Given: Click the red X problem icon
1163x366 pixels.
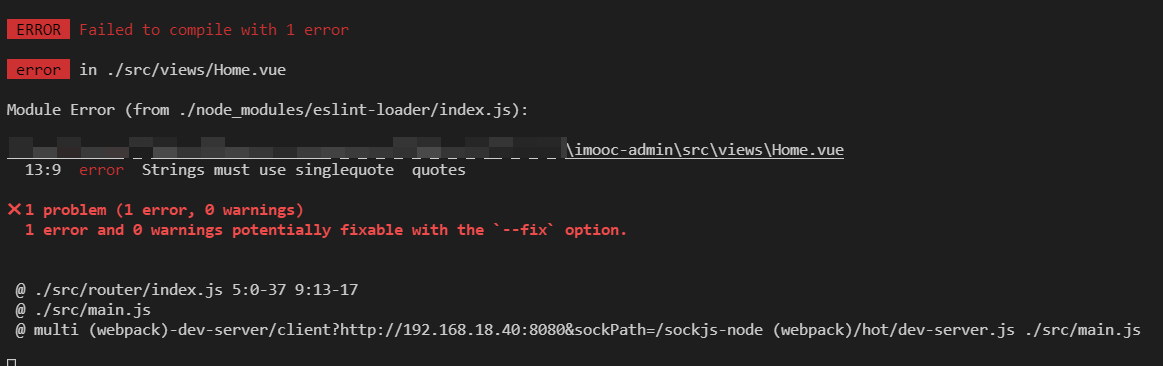Looking at the screenshot, I should [14, 210].
